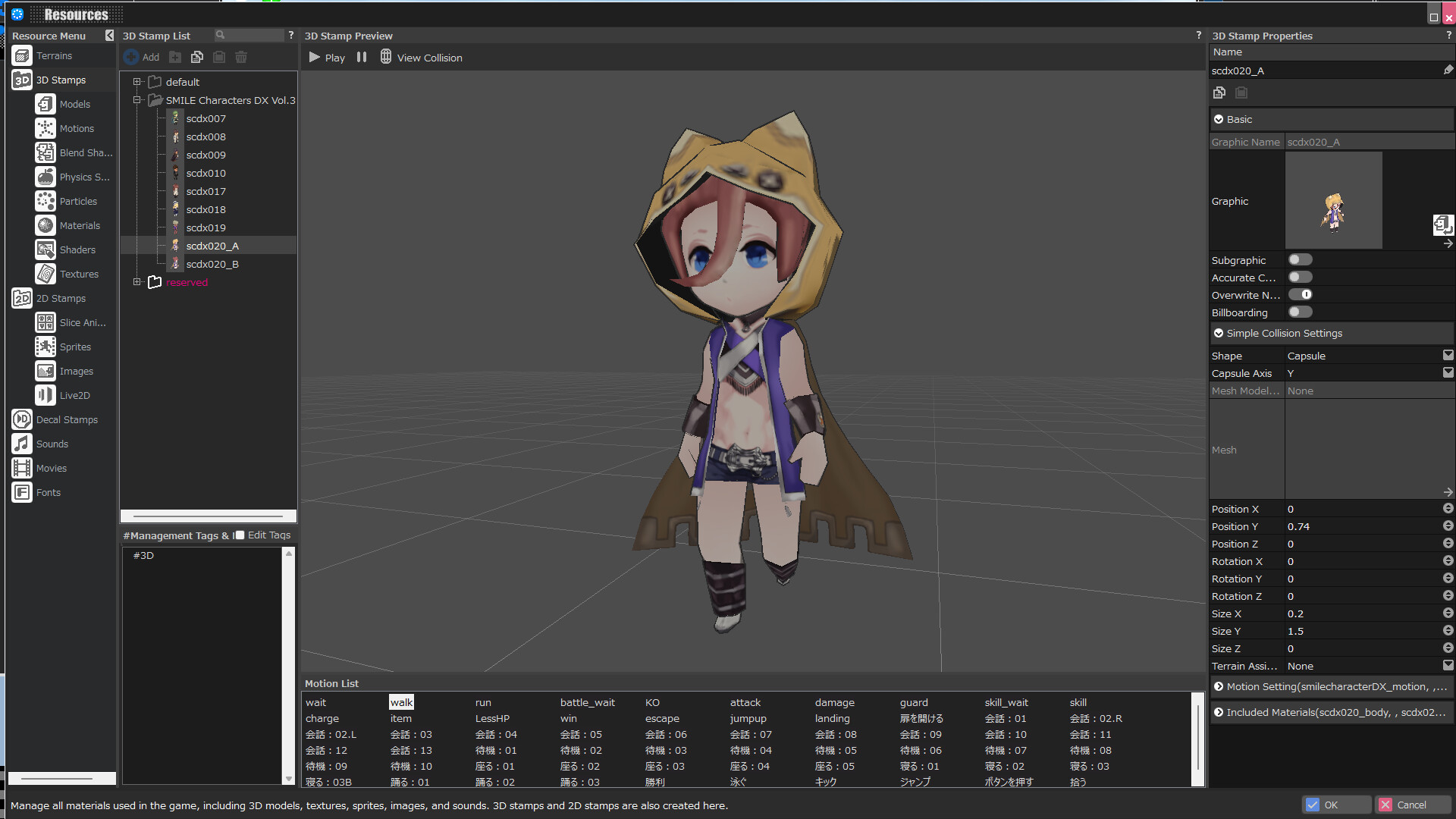This screenshot has height=819, width=1456.
Task: Click the 3D Stamp List search field
Action: coord(249,35)
